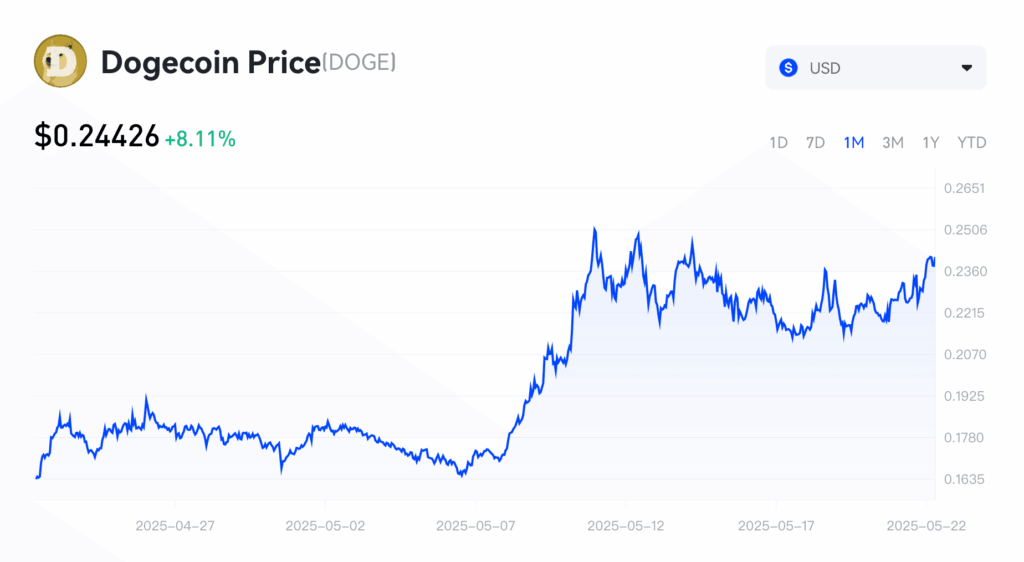Click the 2025-05-22 date axis label
This screenshot has height=562, width=1024.
tap(926, 526)
